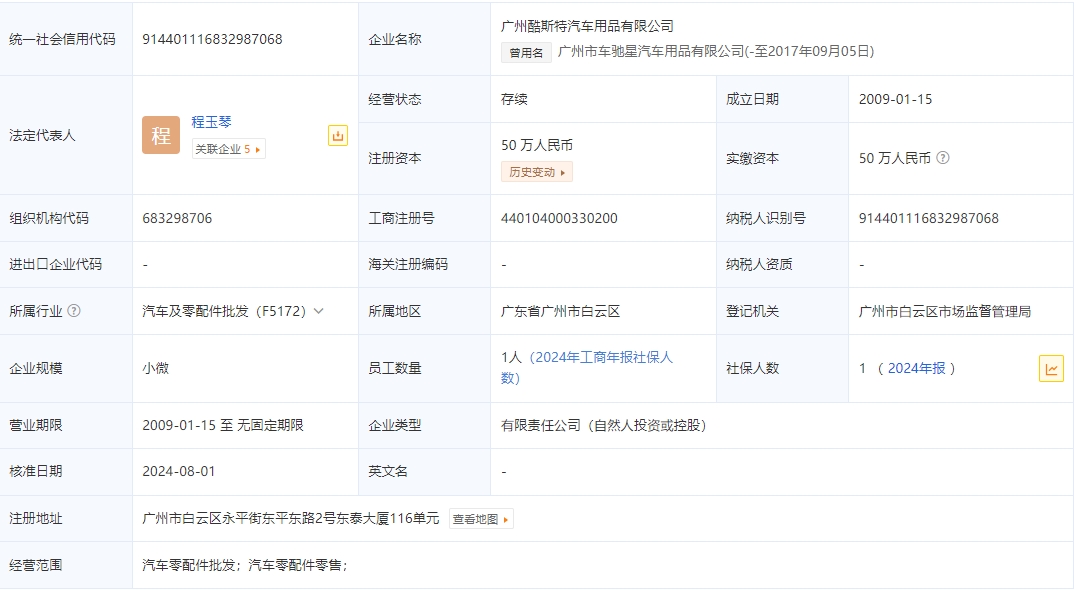Click the 程 avatar thumbnail
The image size is (1074, 590).
tap(161, 135)
